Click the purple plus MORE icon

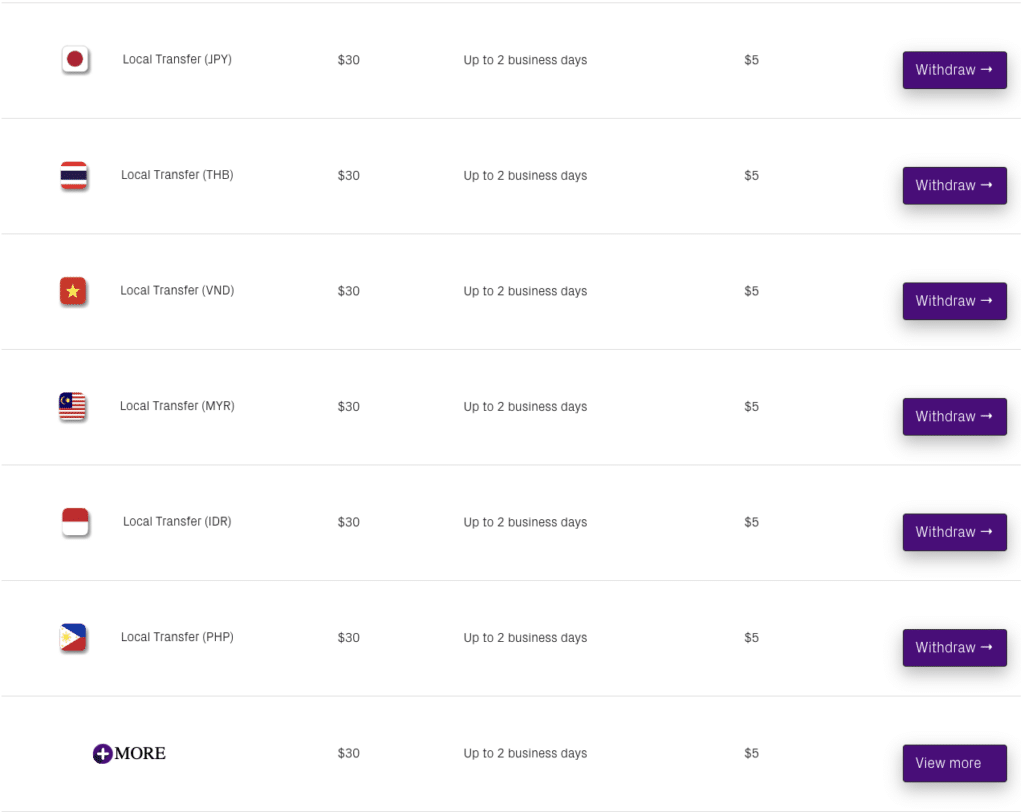[103, 753]
